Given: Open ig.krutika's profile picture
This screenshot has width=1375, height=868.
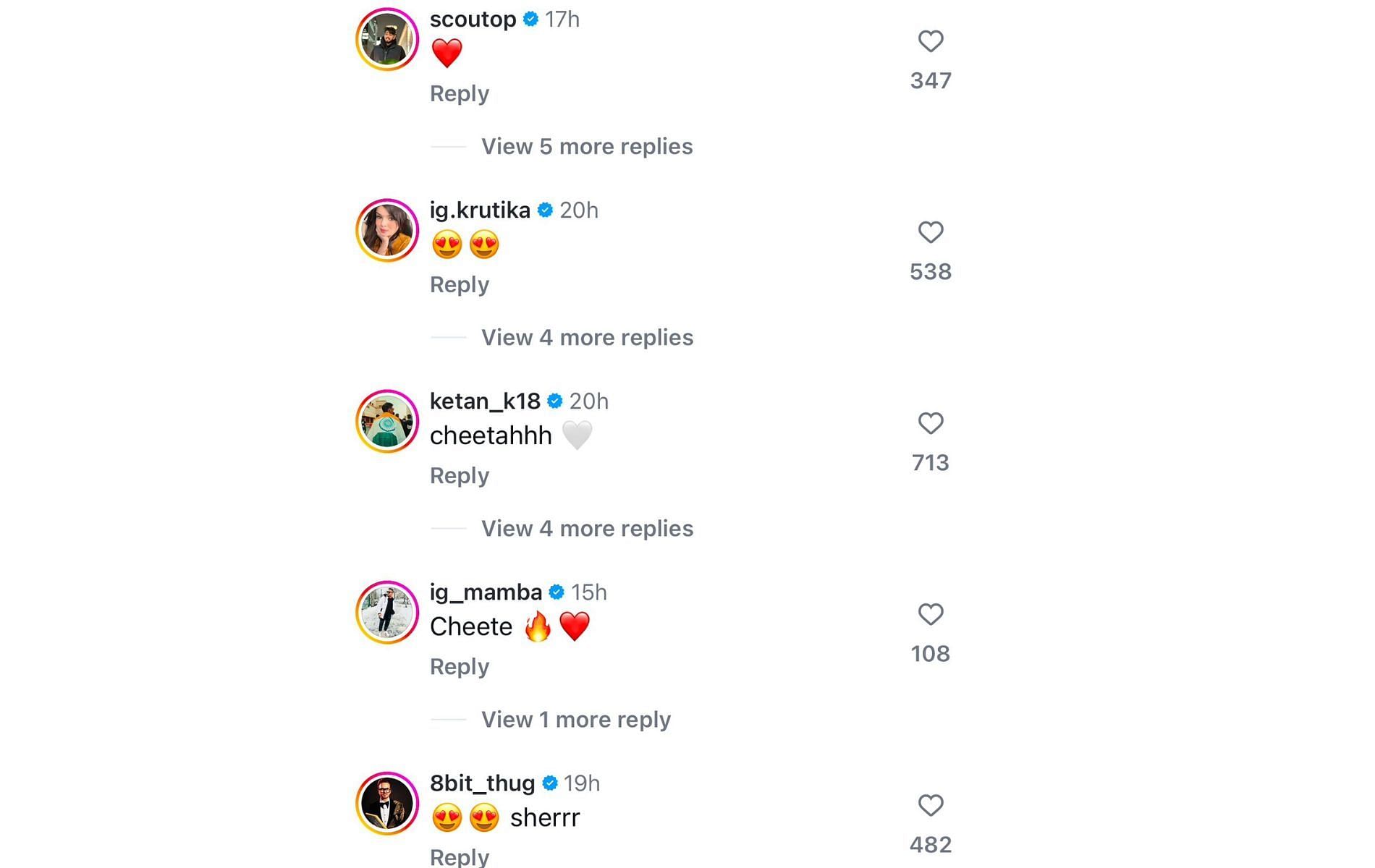Looking at the screenshot, I should (387, 230).
